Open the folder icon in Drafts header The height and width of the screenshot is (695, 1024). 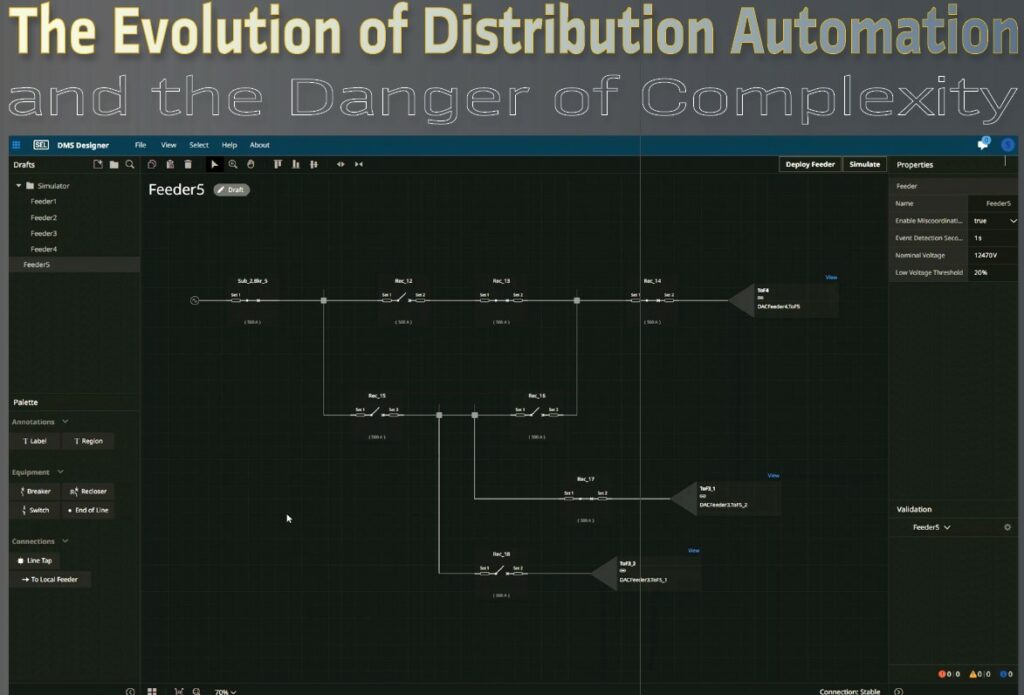114,165
